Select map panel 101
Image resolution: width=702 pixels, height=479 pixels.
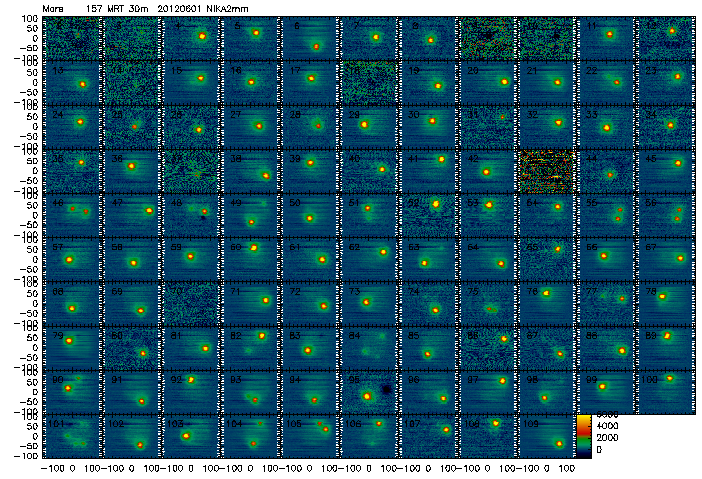pos(72,435)
